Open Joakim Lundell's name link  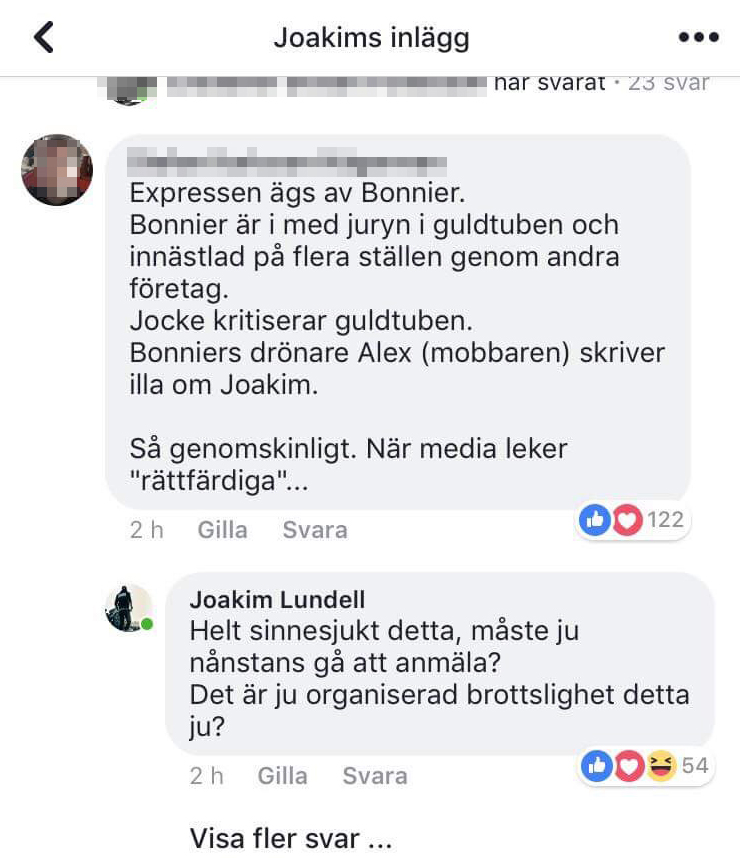[277, 600]
